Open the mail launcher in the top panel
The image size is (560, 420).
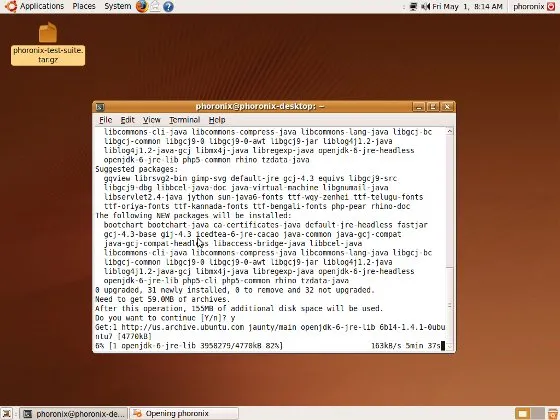pyautogui.click(x=155, y=6)
